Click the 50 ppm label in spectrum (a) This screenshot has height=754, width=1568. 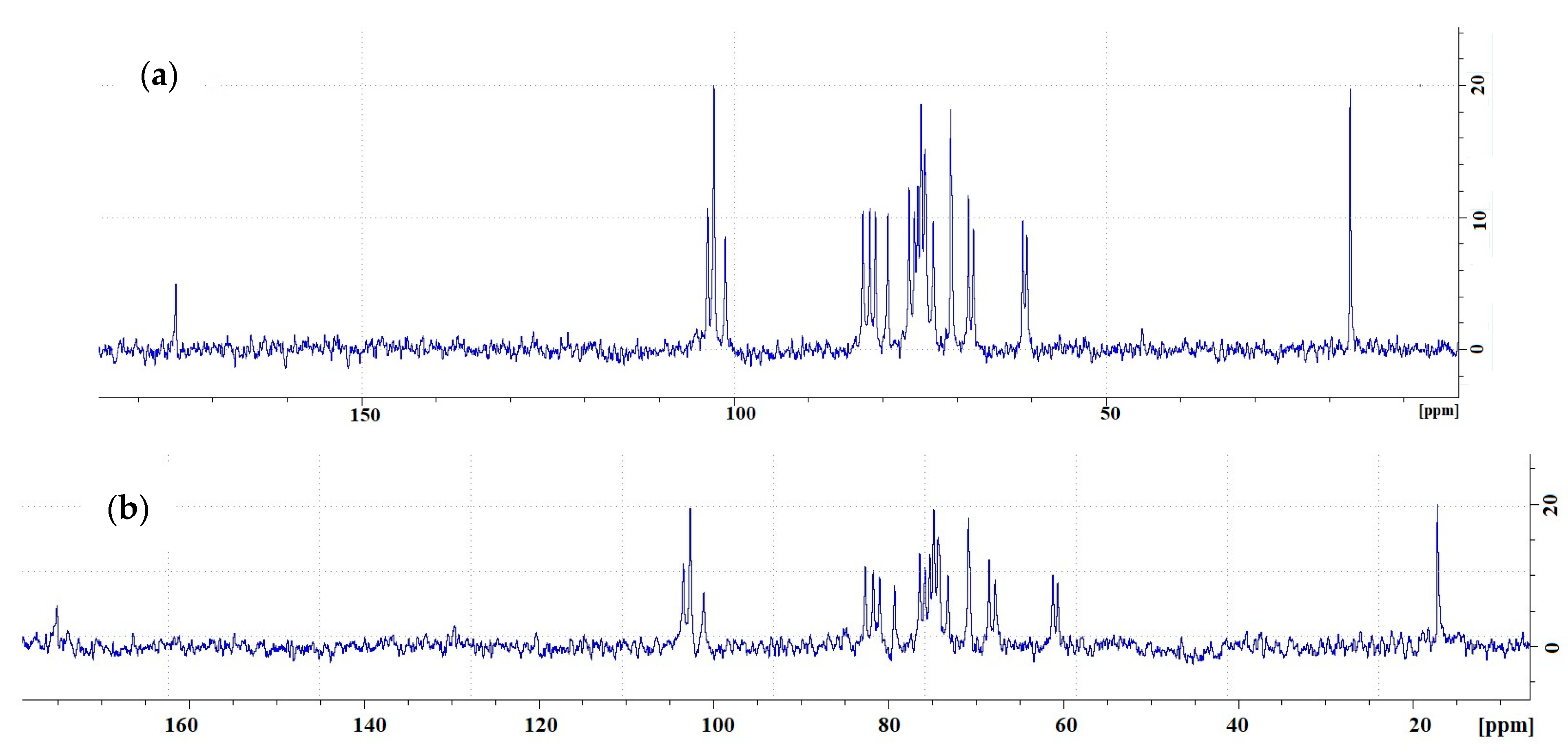[1110, 414]
